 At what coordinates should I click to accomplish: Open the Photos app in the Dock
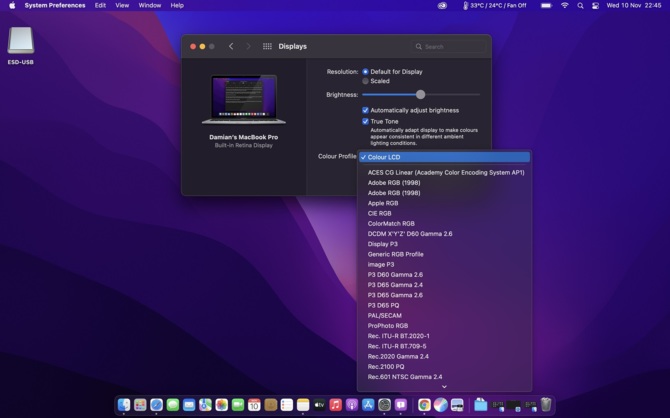221,404
